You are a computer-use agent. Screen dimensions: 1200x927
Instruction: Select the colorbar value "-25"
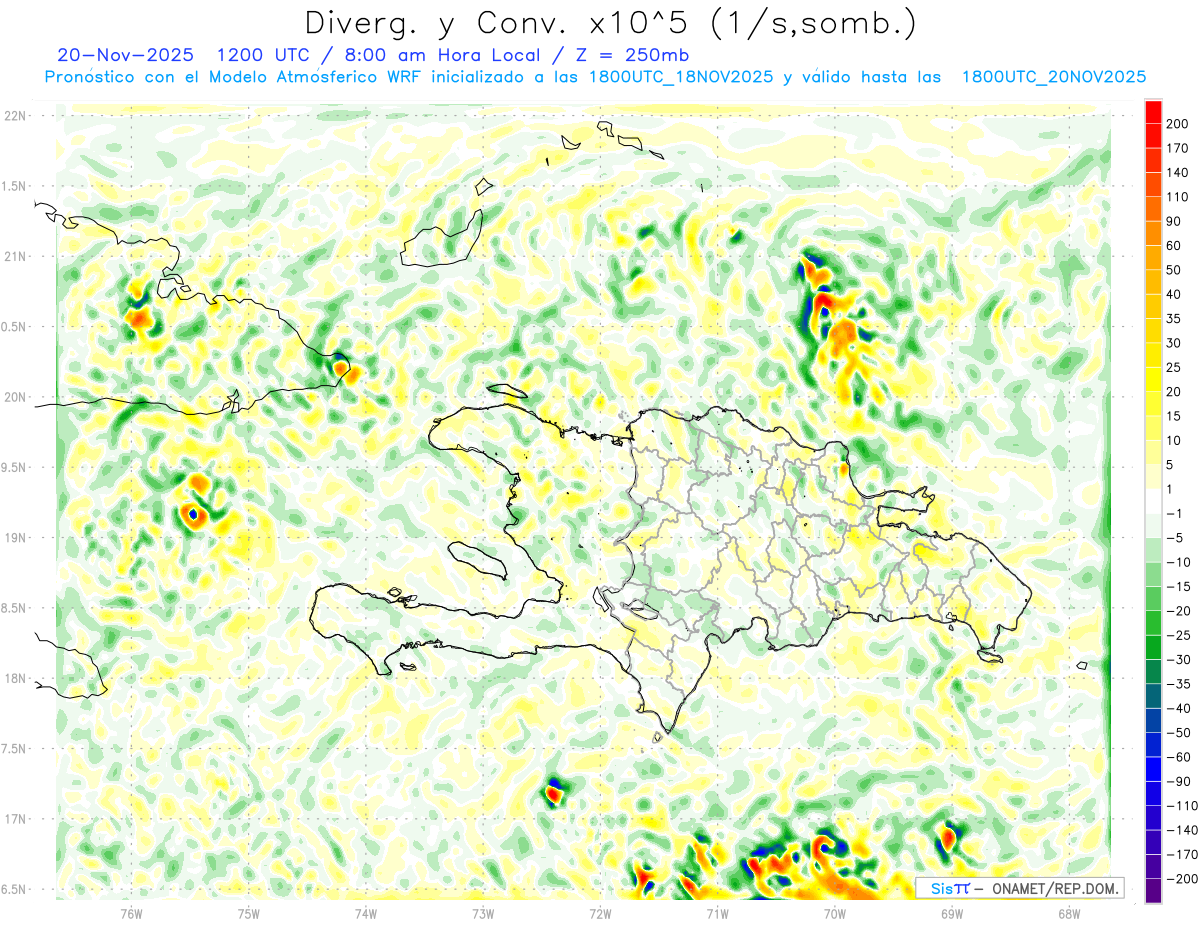[x=1181, y=635]
